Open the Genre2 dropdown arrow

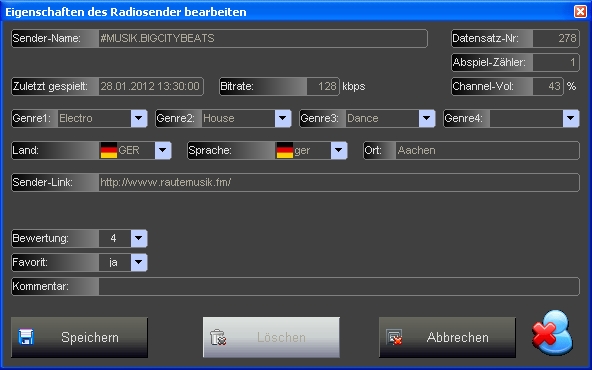click(x=283, y=118)
